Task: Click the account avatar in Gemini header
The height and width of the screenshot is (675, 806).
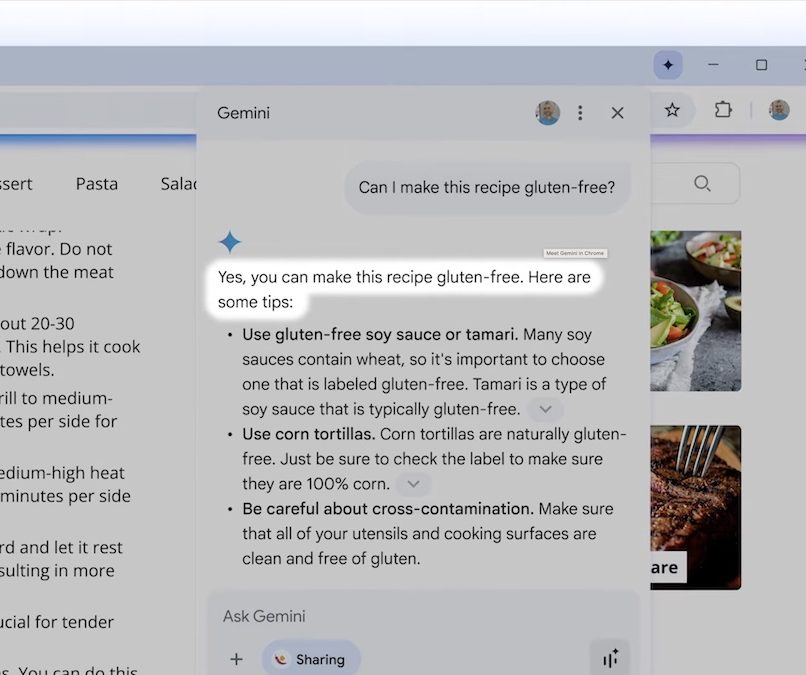Action: [547, 113]
